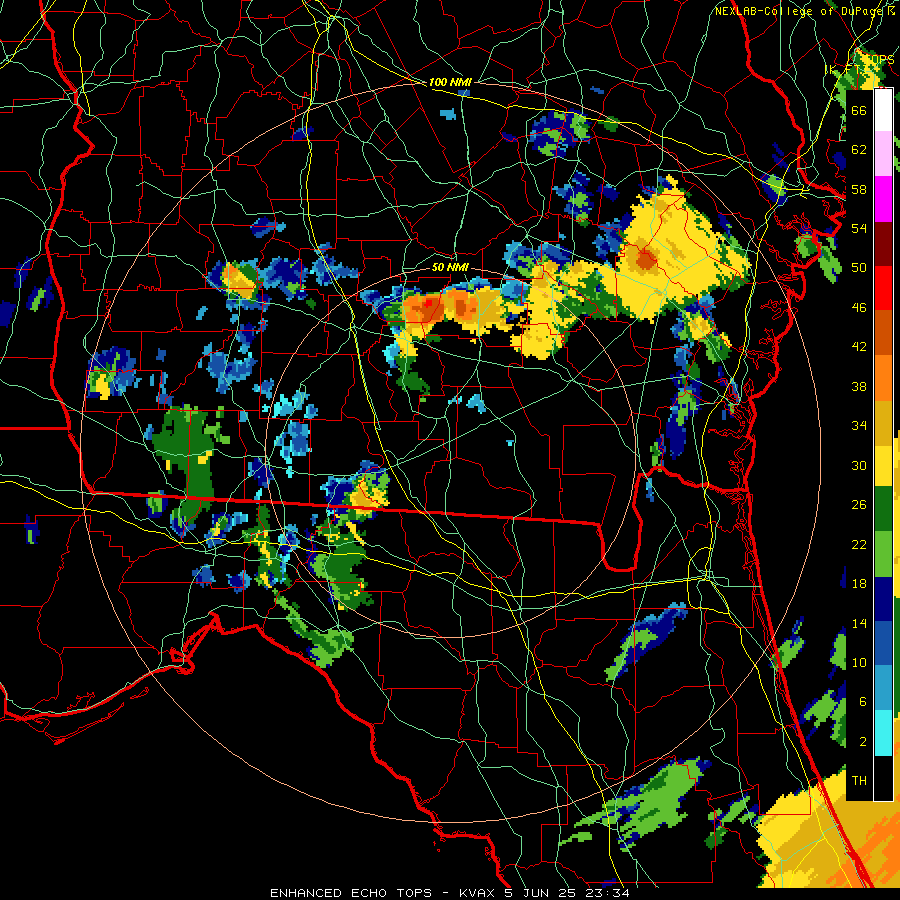Click the 54 value on legend scale
900x900 pixels.
pos(859,228)
